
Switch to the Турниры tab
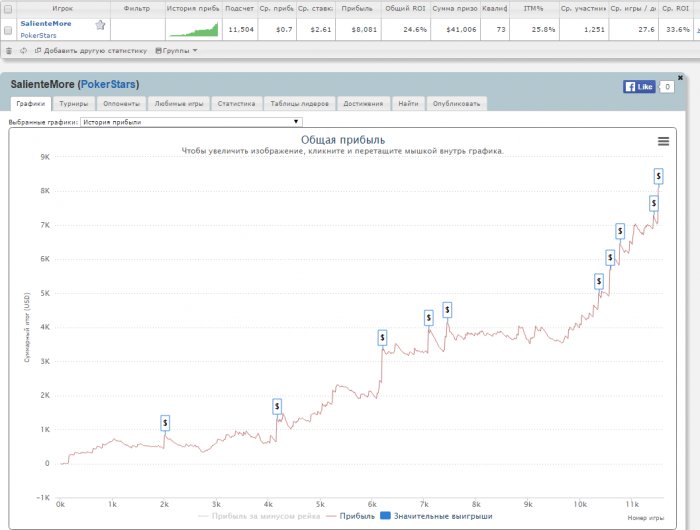tap(73, 103)
